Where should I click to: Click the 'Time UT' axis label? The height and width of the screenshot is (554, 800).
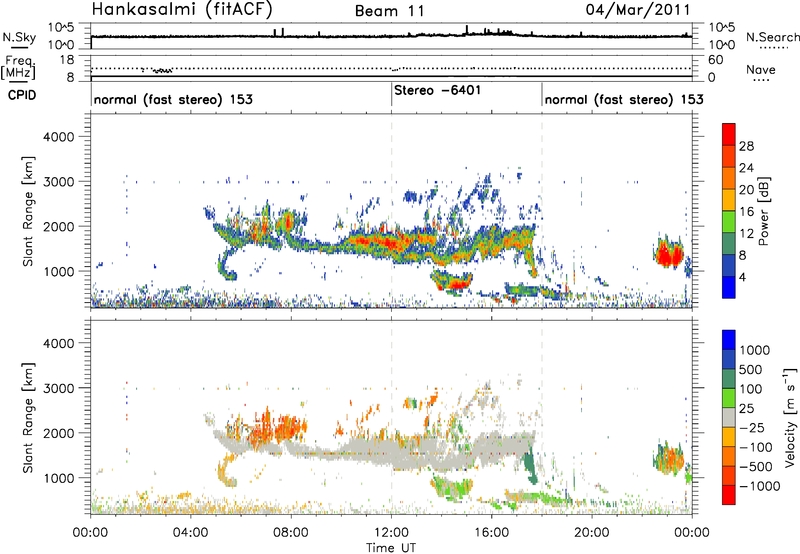391,548
